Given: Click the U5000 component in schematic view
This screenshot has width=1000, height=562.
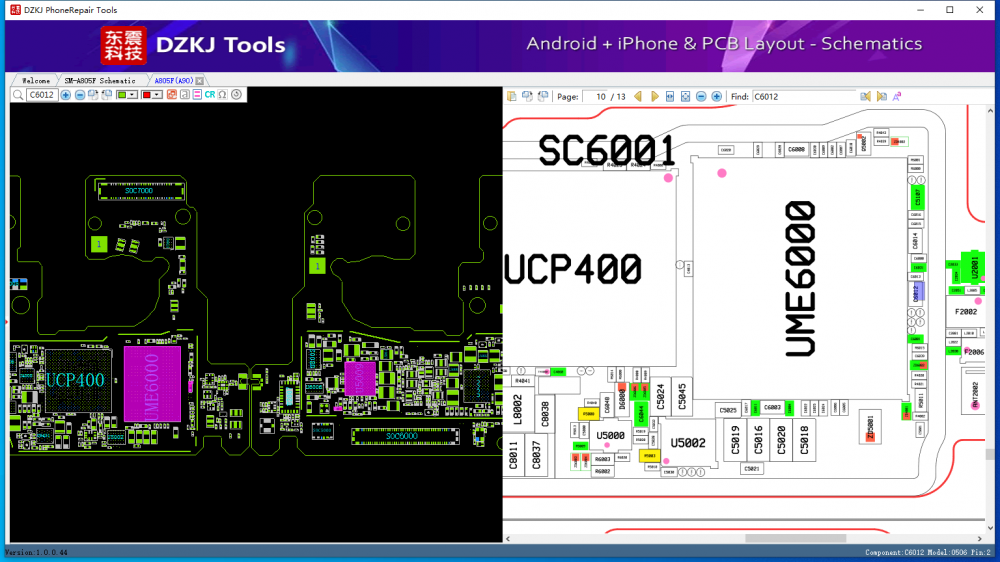Looking at the screenshot, I should (610, 436).
